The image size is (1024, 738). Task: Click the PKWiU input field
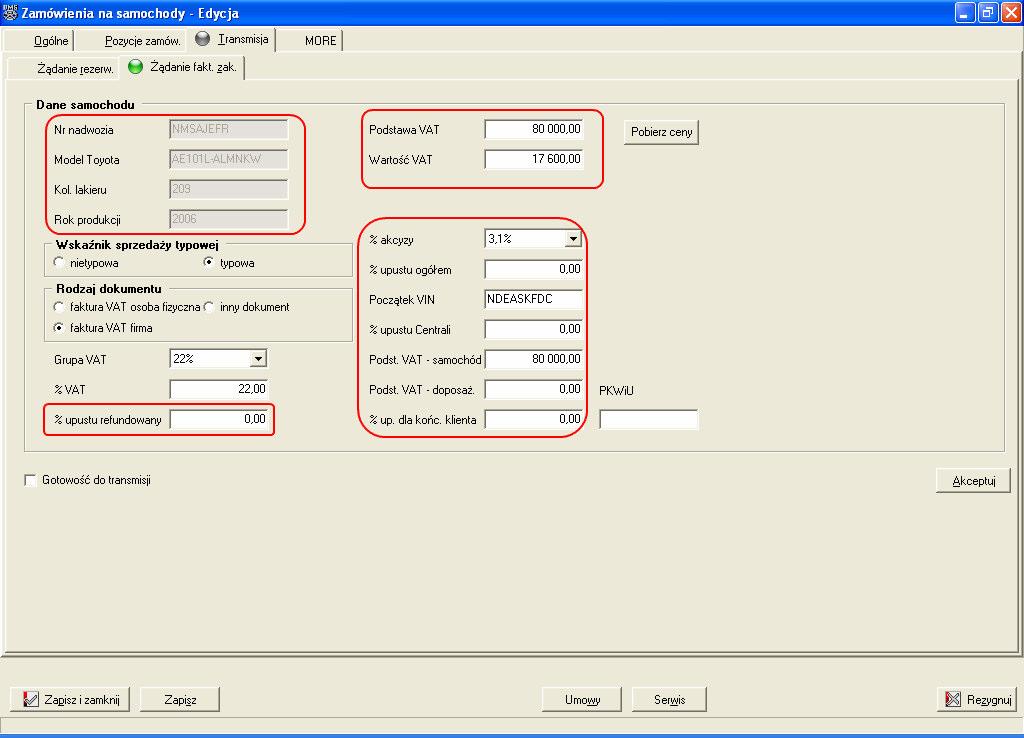(x=648, y=419)
